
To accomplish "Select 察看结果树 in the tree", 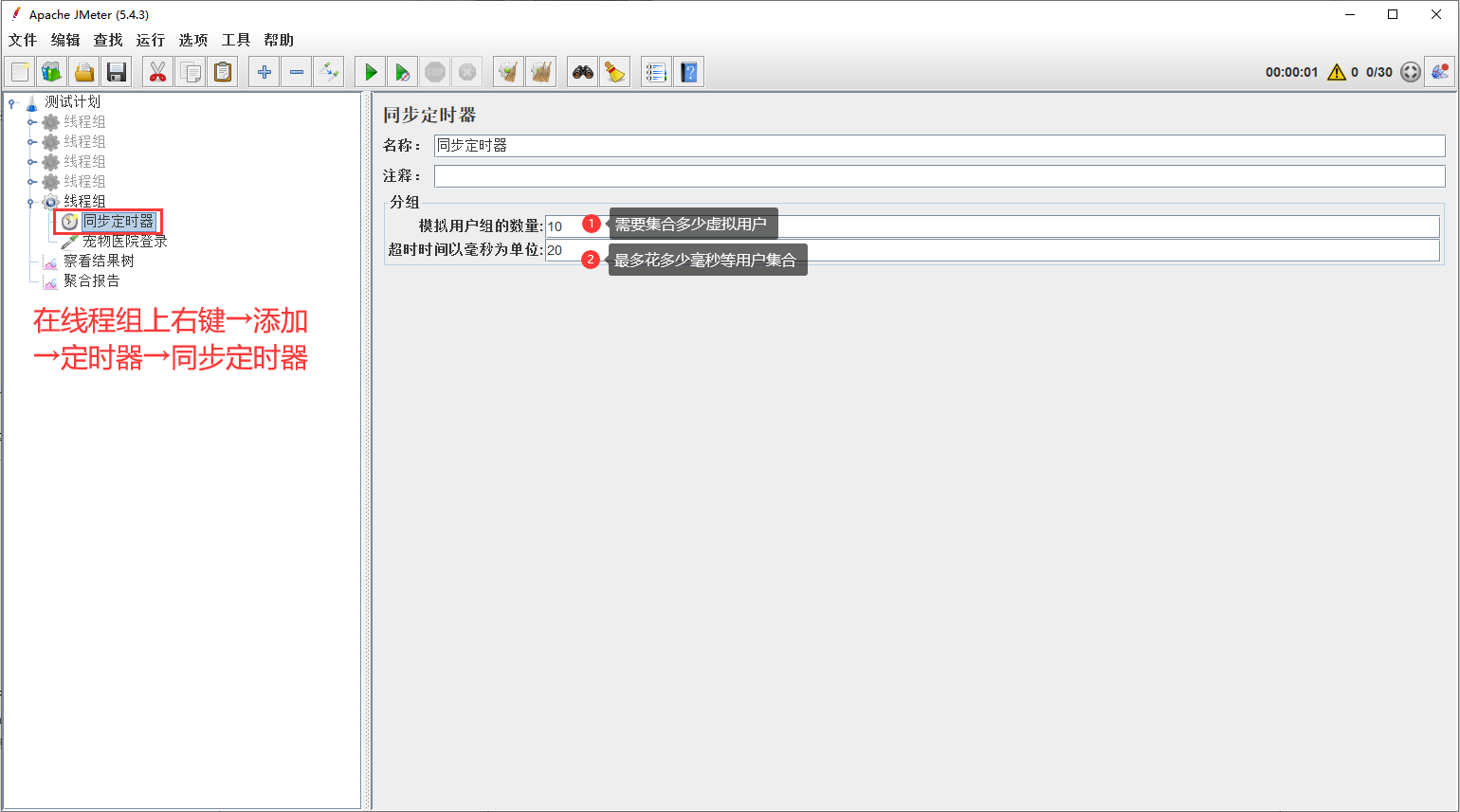I will [99, 262].
